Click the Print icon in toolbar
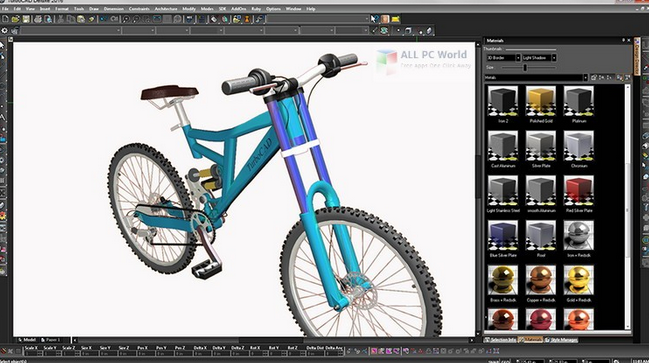 (38, 19)
